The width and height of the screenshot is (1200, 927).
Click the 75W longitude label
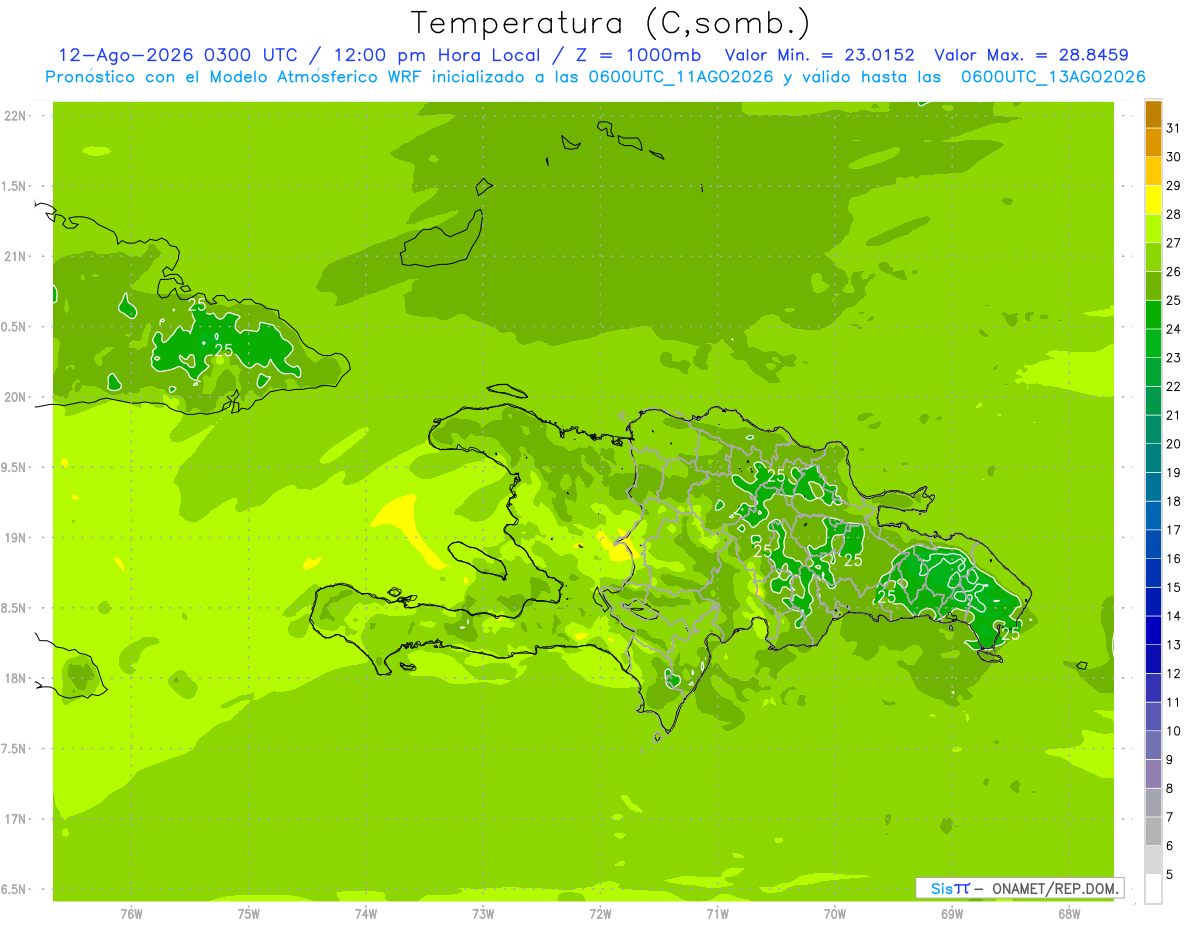[x=249, y=914]
